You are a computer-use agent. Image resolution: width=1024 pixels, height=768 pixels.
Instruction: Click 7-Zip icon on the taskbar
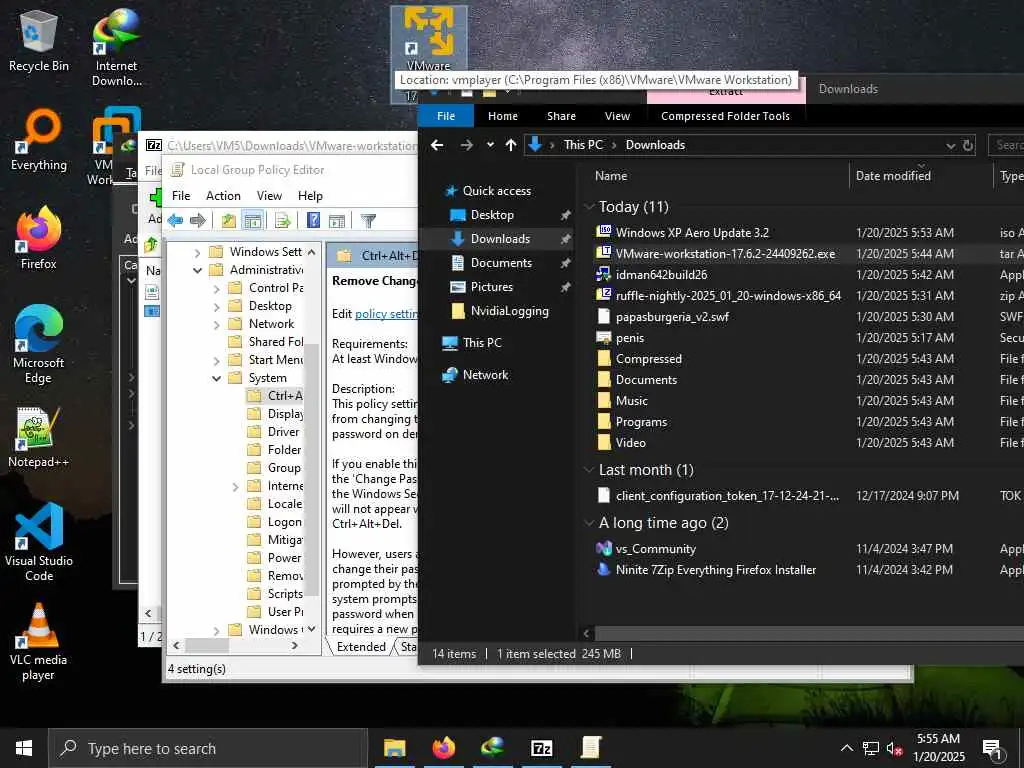click(541, 748)
